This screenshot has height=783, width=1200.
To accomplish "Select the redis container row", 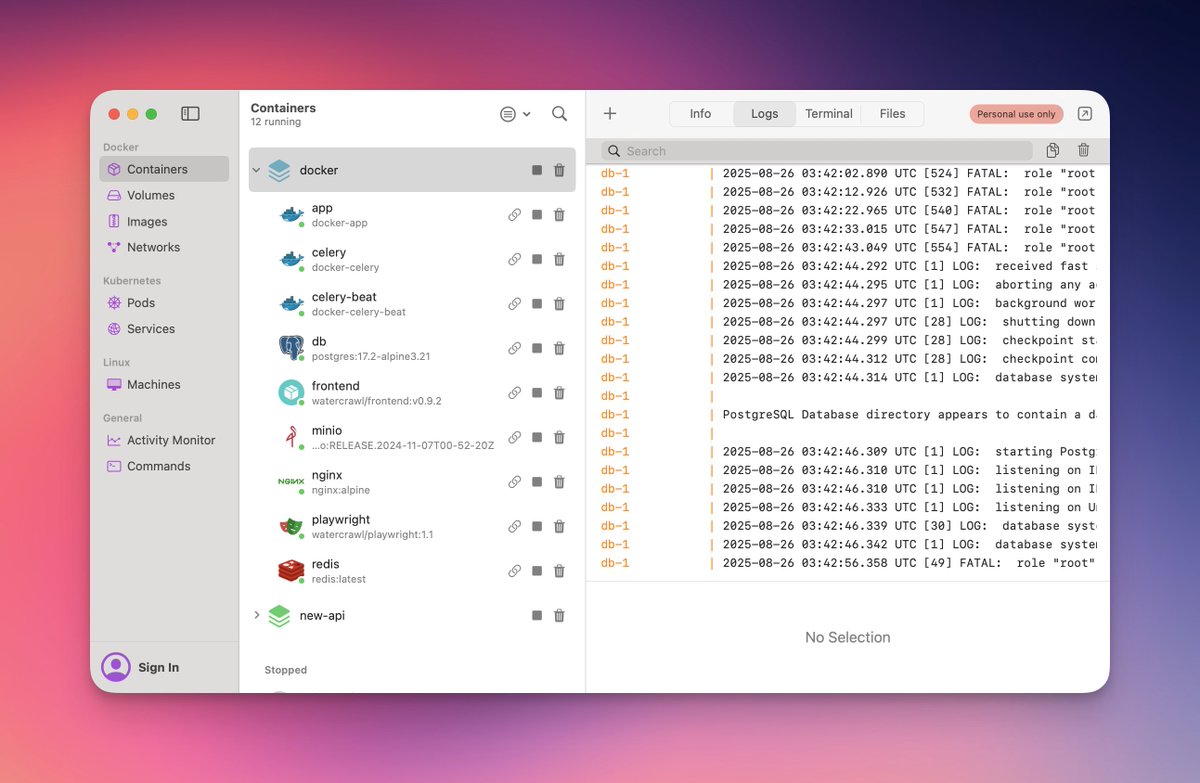I will click(x=412, y=571).
